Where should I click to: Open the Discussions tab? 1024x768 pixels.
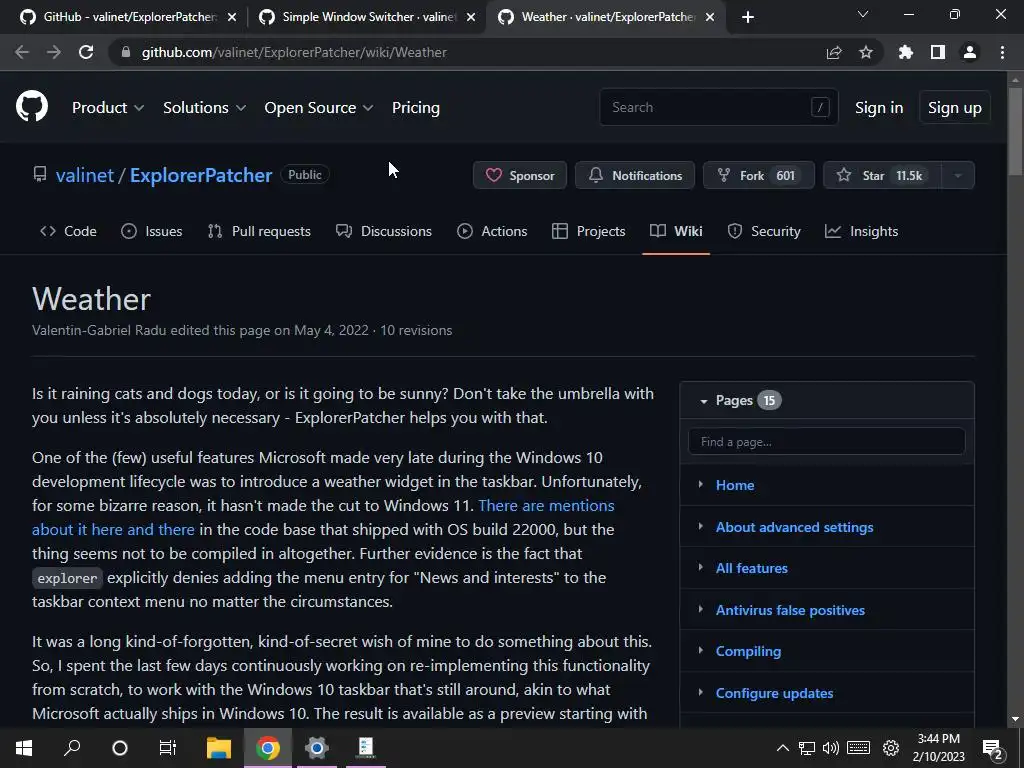pos(383,231)
